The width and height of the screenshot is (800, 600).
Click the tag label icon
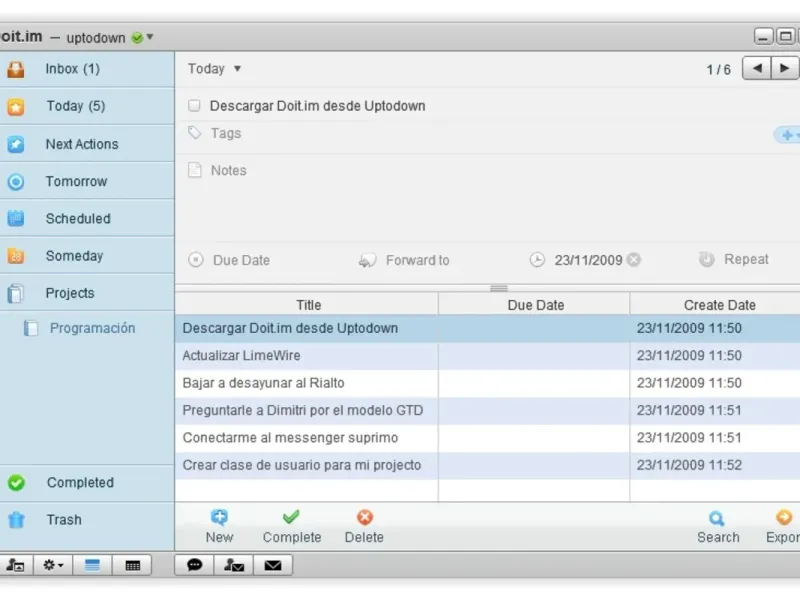click(x=194, y=133)
